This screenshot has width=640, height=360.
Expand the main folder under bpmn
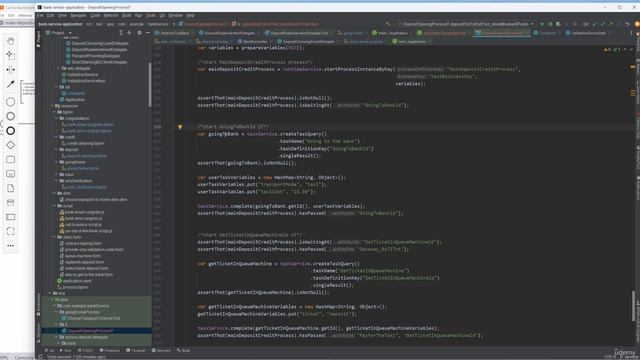pyautogui.click(x=56, y=174)
